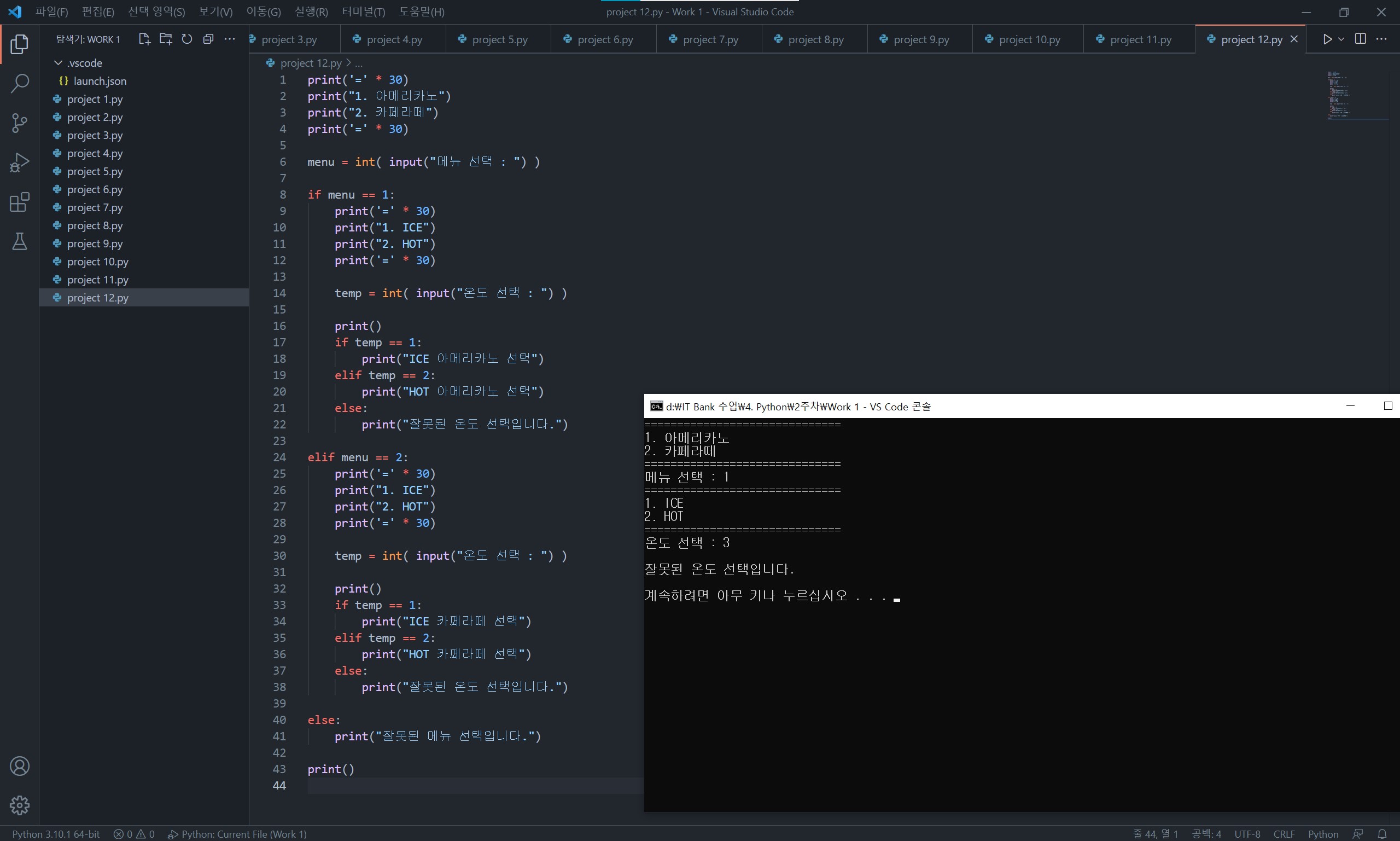
Task: Open the run button dropdown arrow
Action: (x=1341, y=39)
